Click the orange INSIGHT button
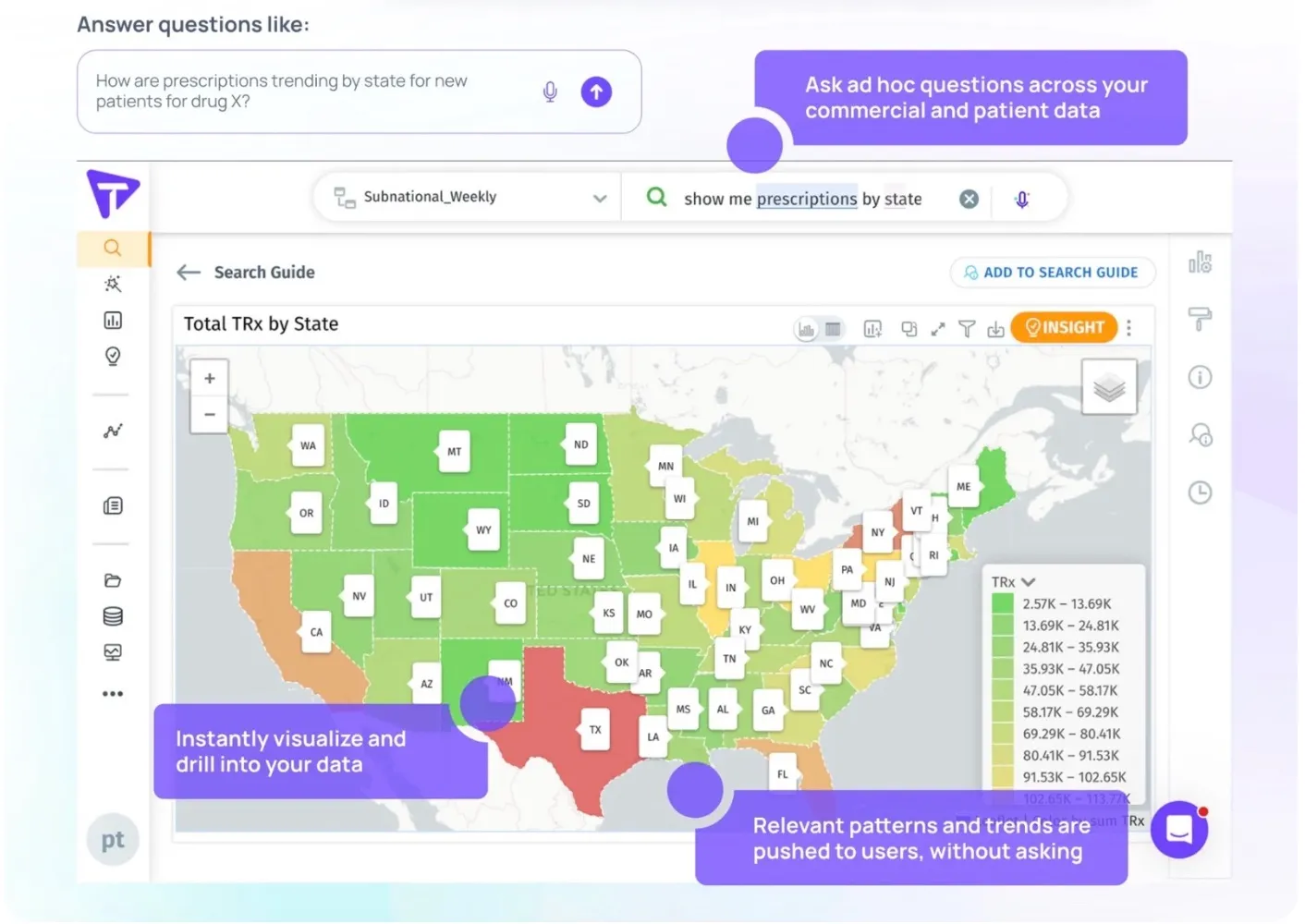This screenshot has width=1305, height=924. pos(1064,327)
